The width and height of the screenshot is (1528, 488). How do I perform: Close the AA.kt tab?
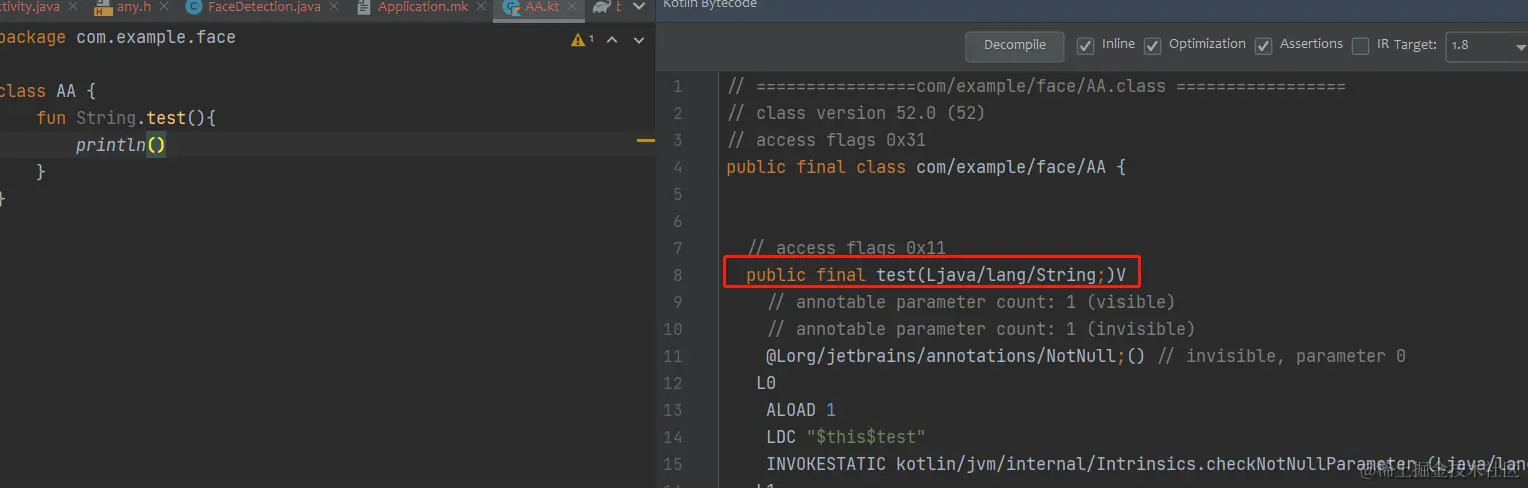coord(572,7)
